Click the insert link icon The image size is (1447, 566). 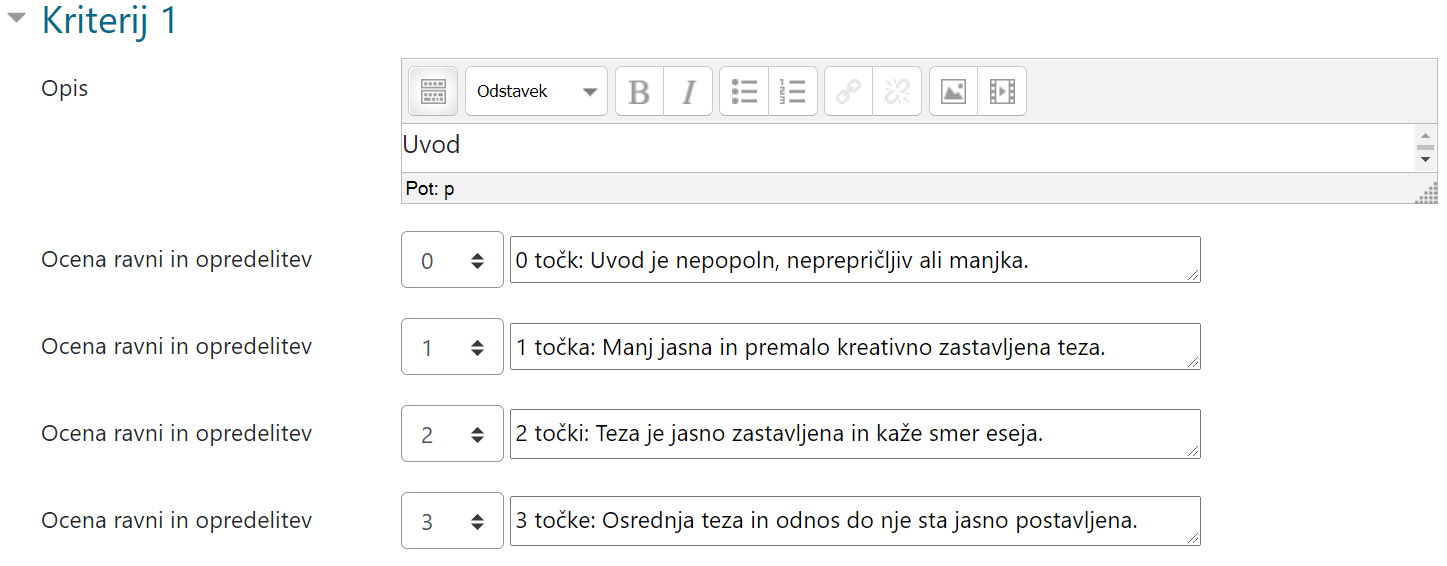pos(849,92)
